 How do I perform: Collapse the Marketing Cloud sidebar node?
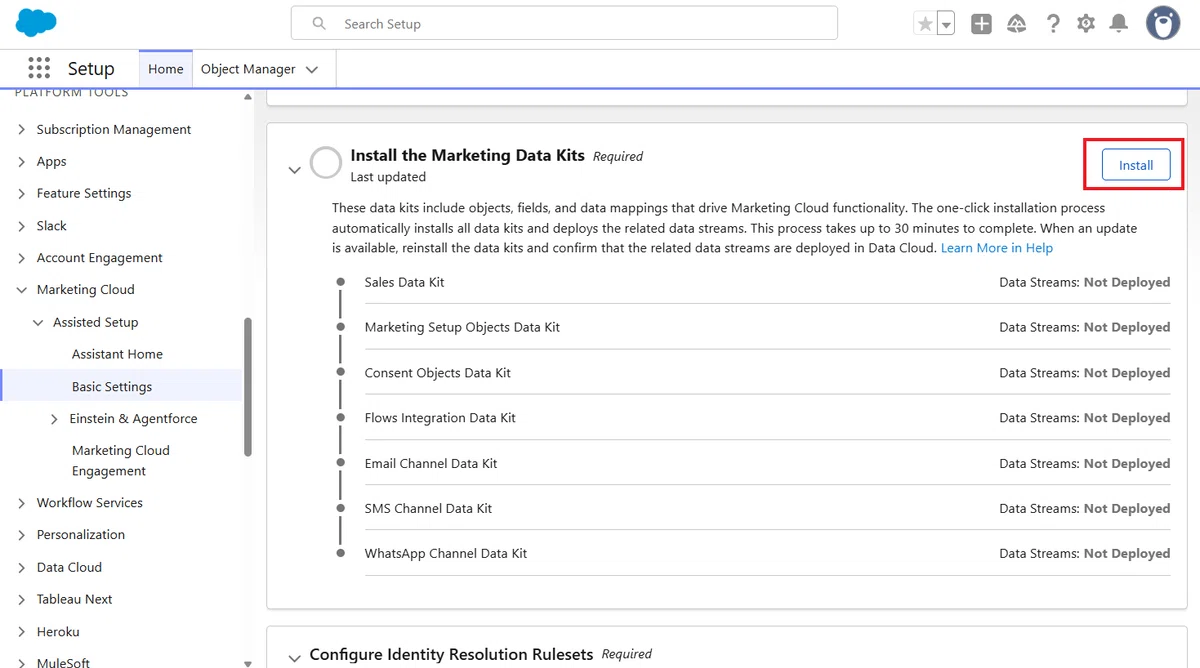pos(22,290)
